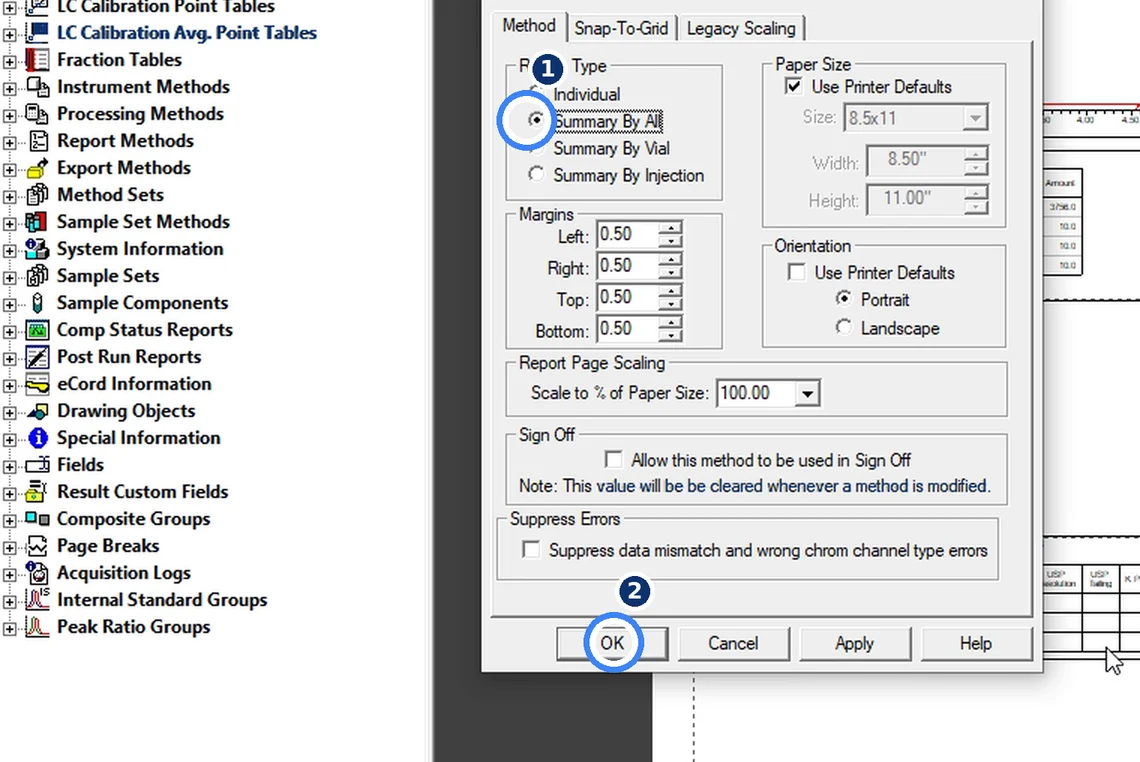The width and height of the screenshot is (1140, 762).
Task: Expand the Drawing Objects tree node
Action: tap(9, 413)
